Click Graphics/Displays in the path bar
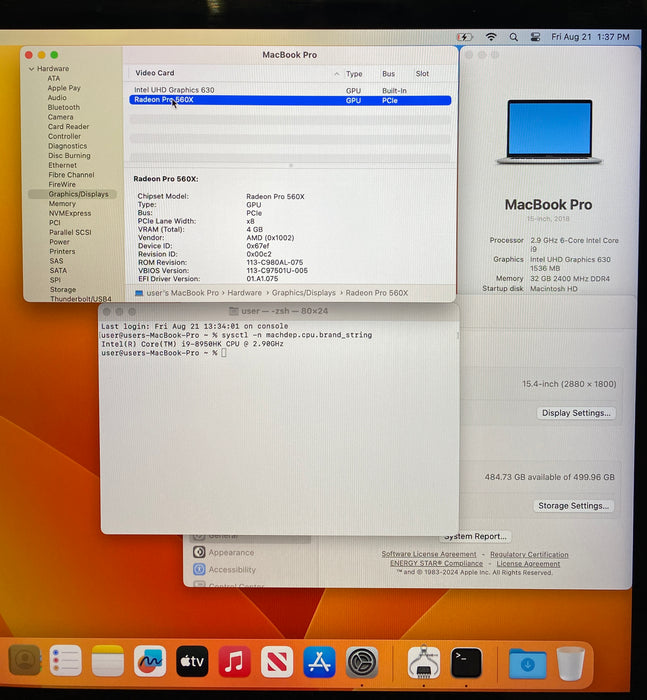Image resolution: width=647 pixels, height=700 pixels. tap(304, 293)
